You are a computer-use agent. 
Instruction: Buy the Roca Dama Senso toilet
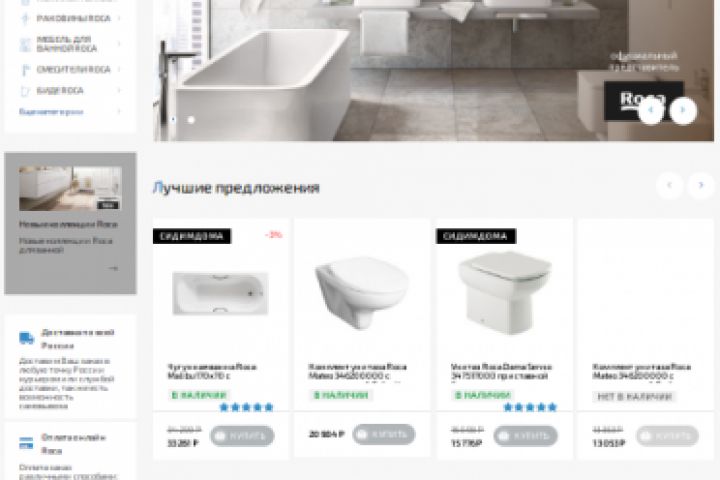(525, 435)
